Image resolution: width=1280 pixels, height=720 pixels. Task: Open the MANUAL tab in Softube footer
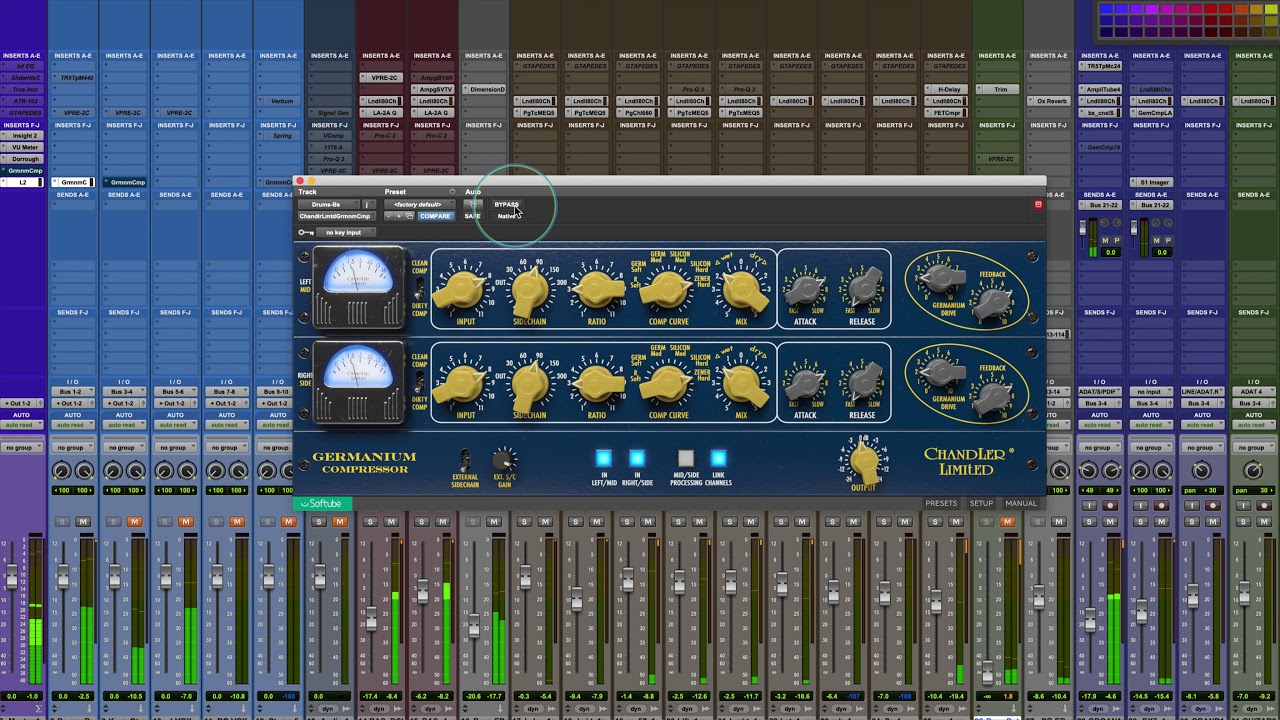pyautogui.click(x=1021, y=503)
